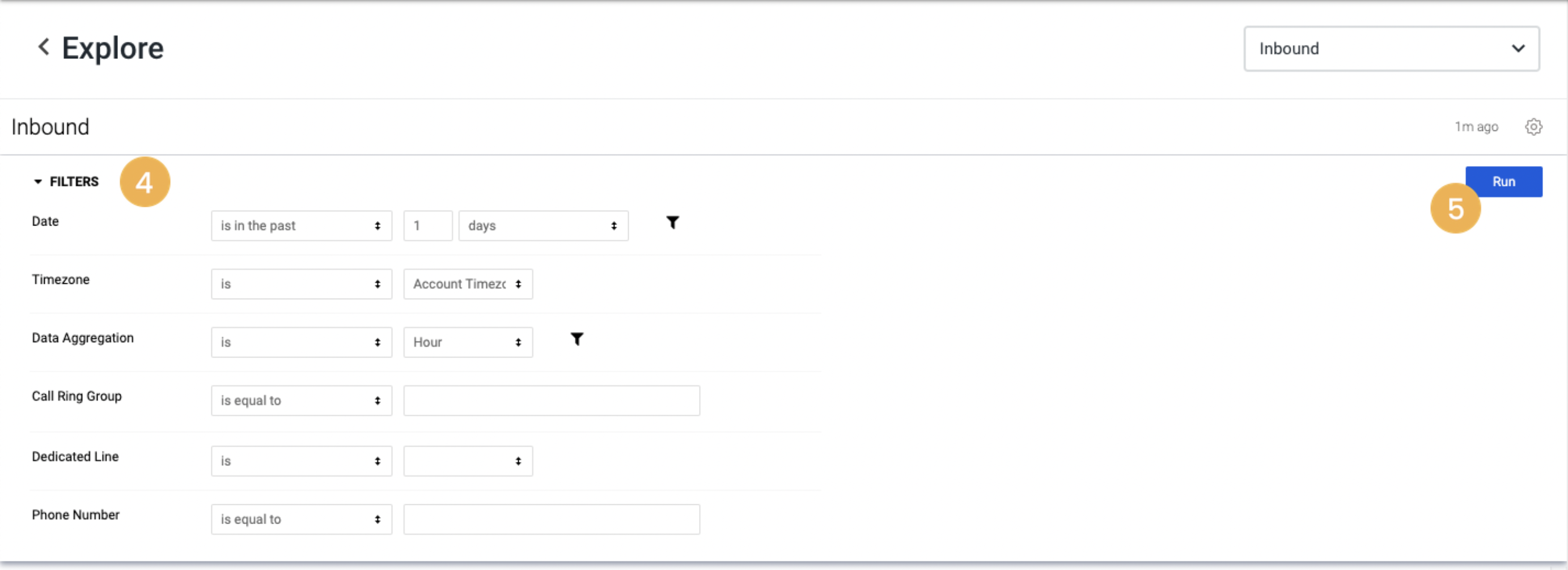Click the Call Ring Group value input field
The image size is (1568, 570).
click(551, 399)
